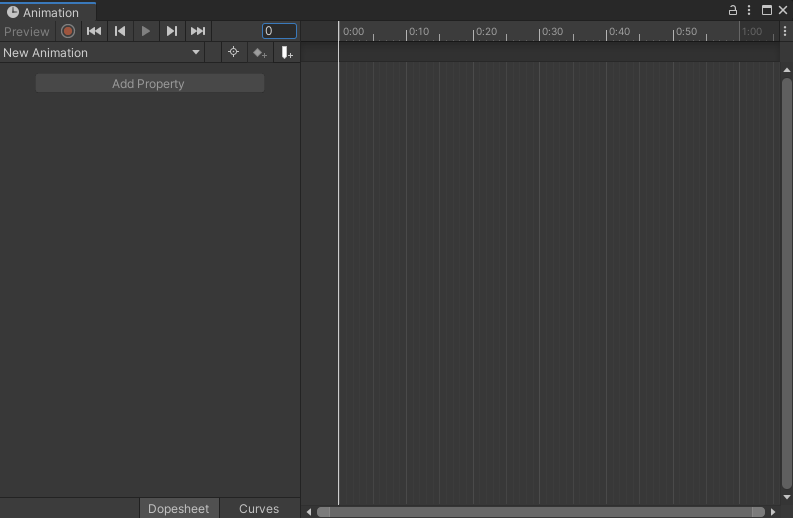793x518 pixels.
Task: Jump to the last keyframe
Action: (x=198, y=31)
